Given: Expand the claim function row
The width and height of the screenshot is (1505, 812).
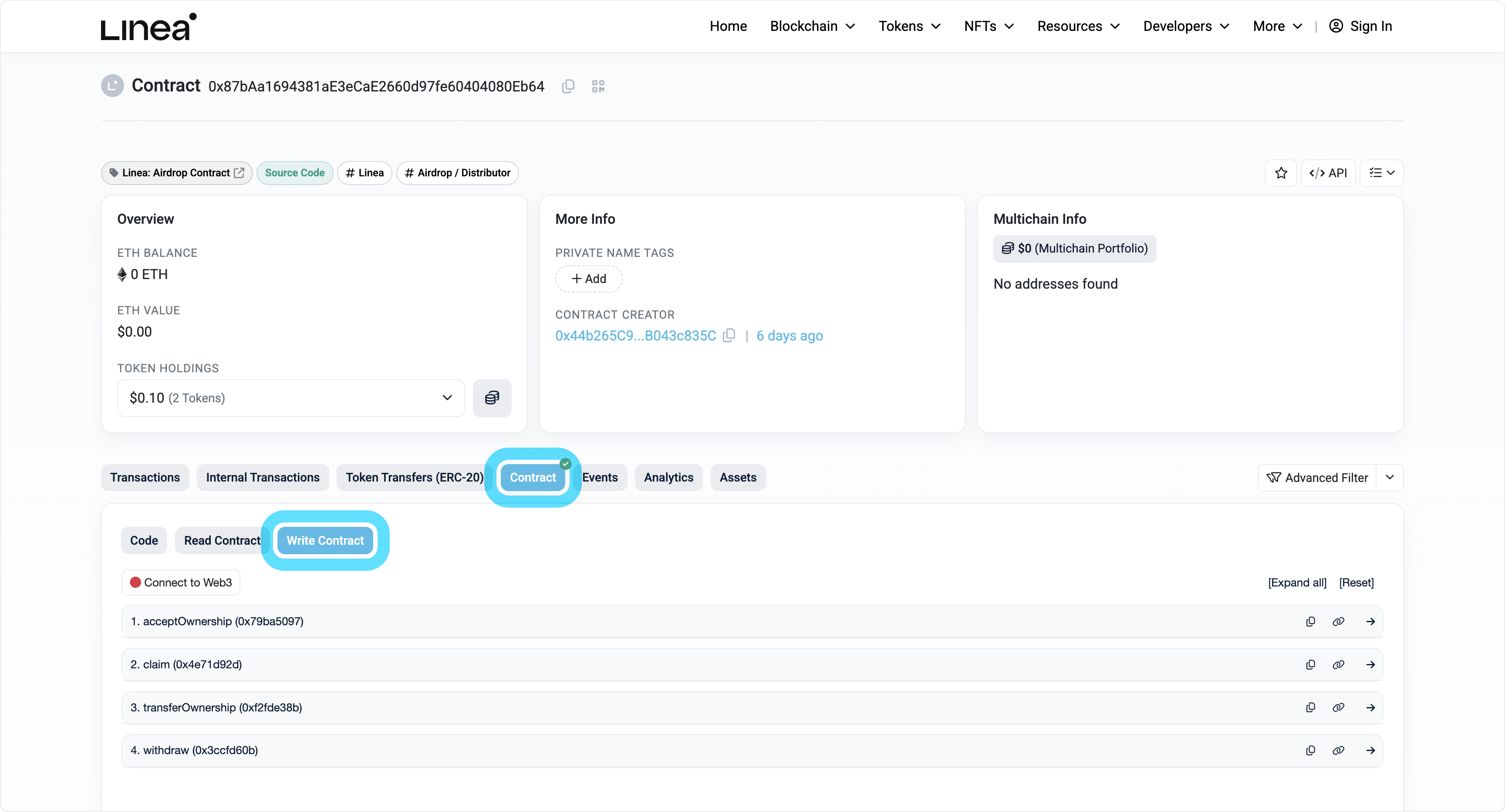Looking at the screenshot, I should (x=752, y=665).
